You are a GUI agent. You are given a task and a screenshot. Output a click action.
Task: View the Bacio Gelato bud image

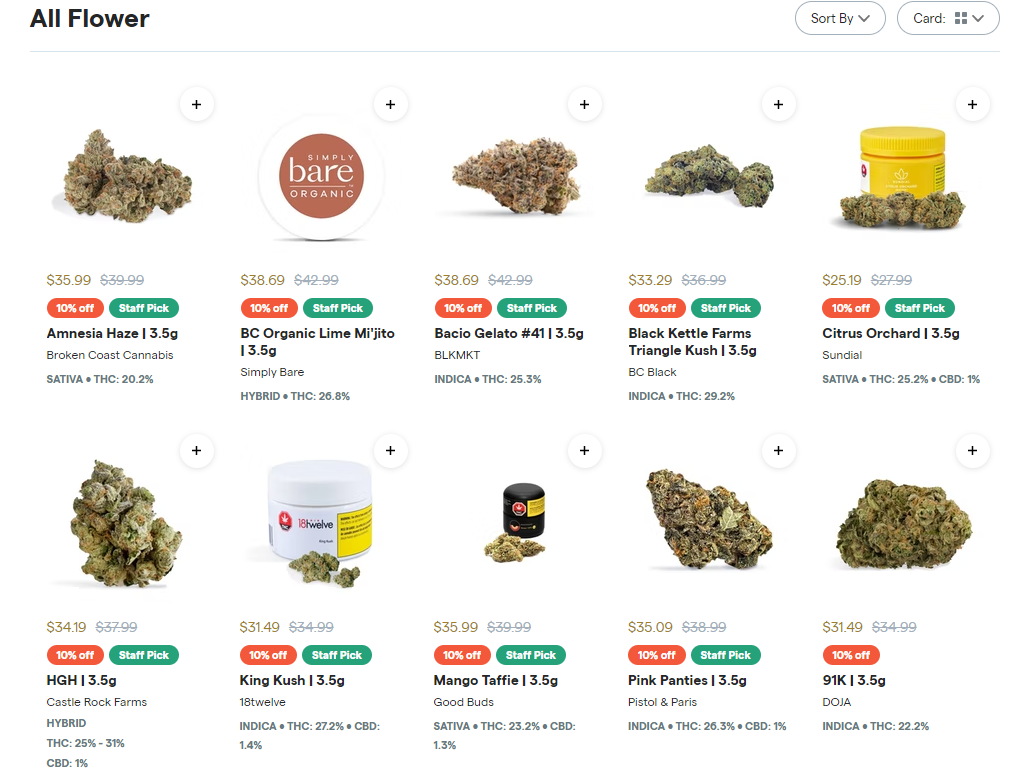click(517, 175)
